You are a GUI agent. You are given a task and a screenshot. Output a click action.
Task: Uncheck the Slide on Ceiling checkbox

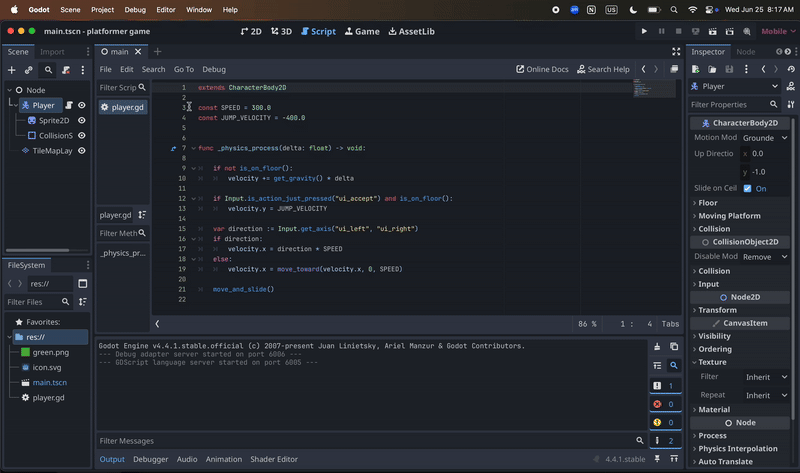coord(747,188)
